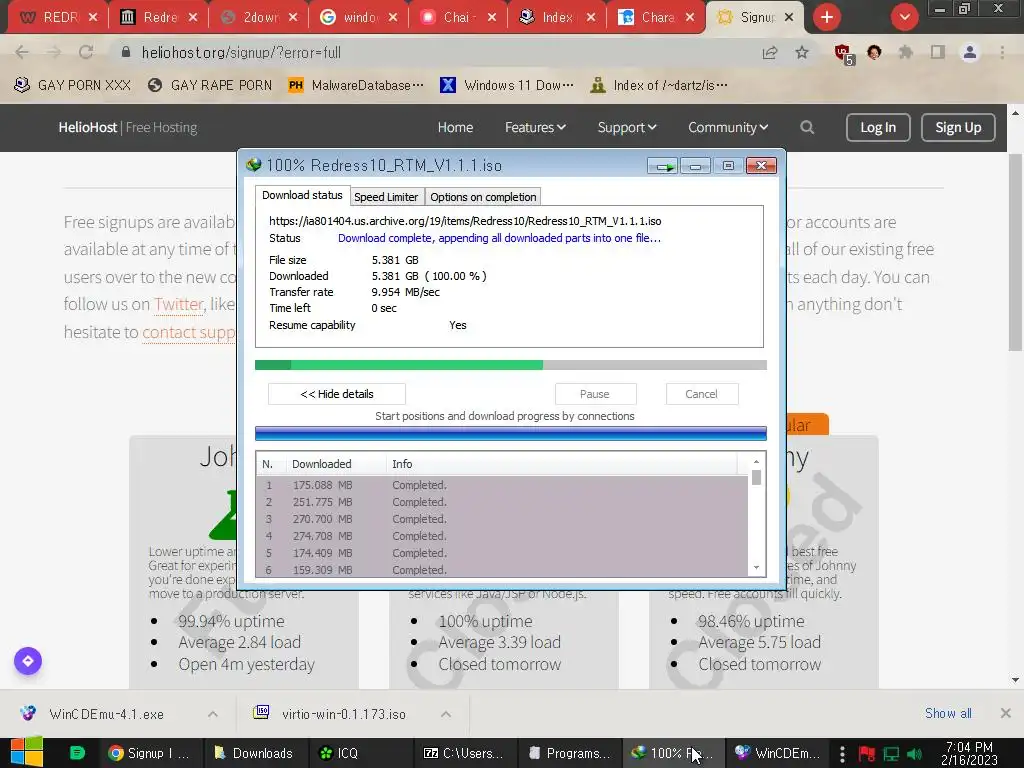Click the purple floating widget icon
Screen dimensions: 1024x768
click(x=28, y=661)
